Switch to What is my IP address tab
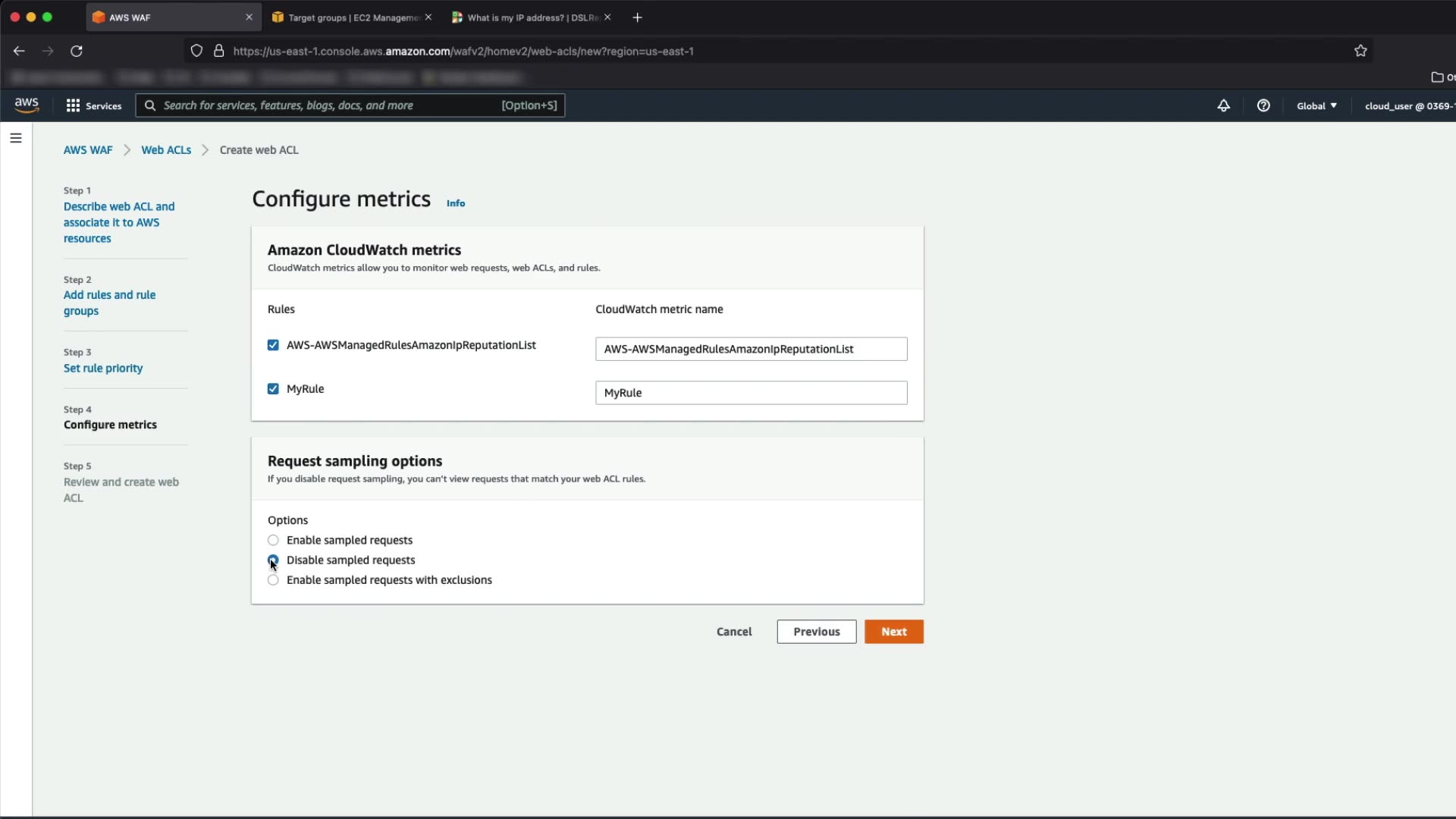The width and height of the screenshot is (1456, 819). [531, 17]
